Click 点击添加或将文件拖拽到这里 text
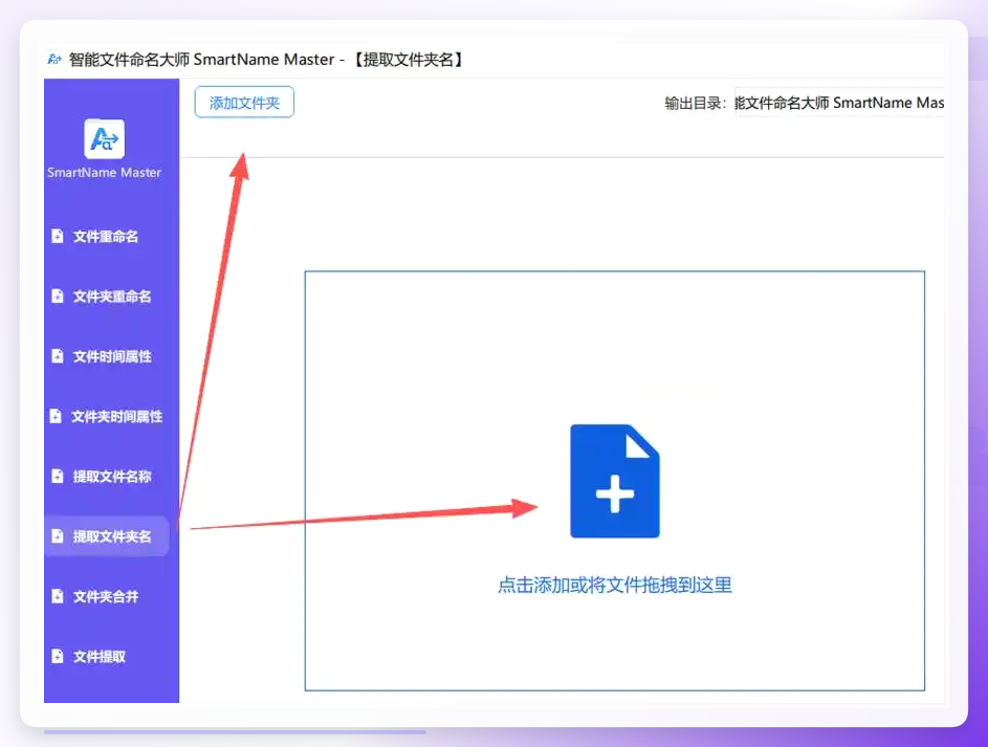988x747 pixels. (x=615, y=585)
